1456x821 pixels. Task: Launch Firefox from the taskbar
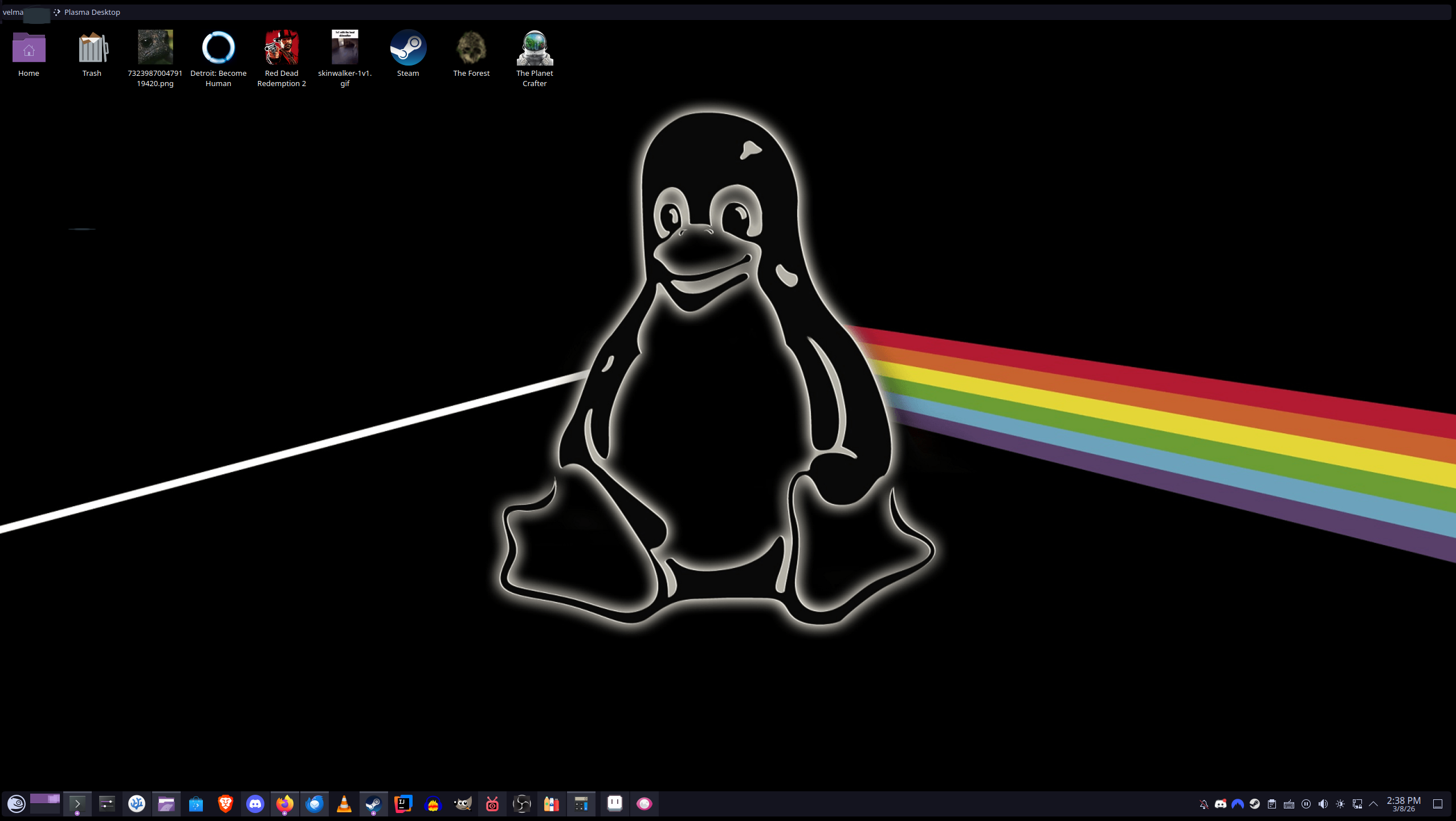(x=285, y=804)
